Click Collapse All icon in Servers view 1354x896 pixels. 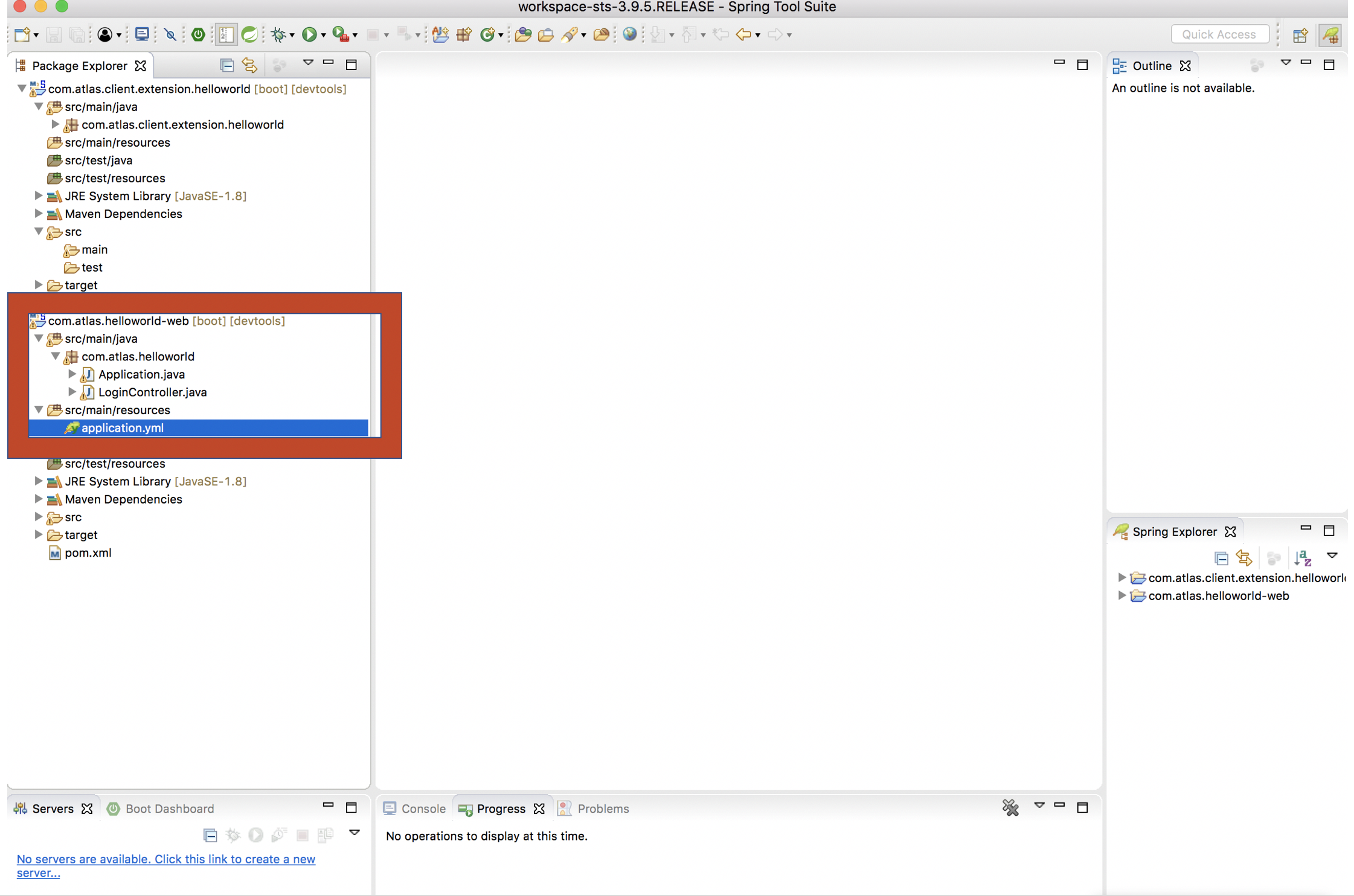tap(210, 835)
